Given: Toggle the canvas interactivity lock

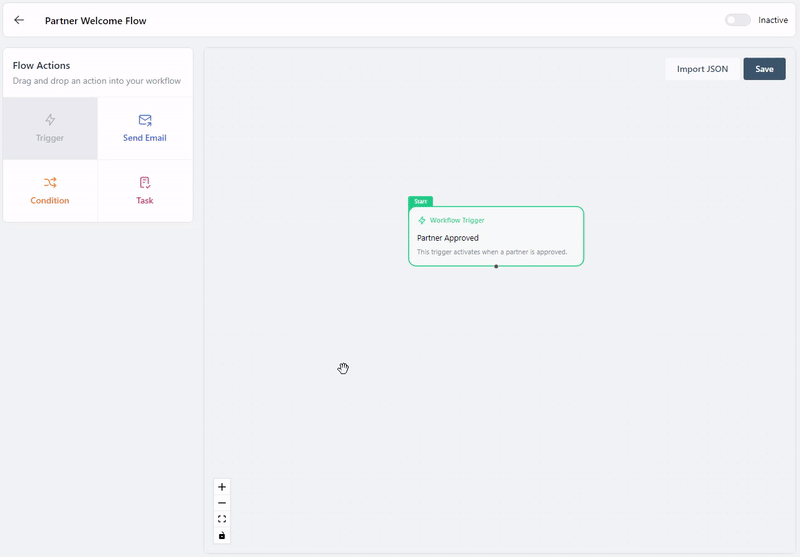Looking at the screenshot, I should 222,536.
